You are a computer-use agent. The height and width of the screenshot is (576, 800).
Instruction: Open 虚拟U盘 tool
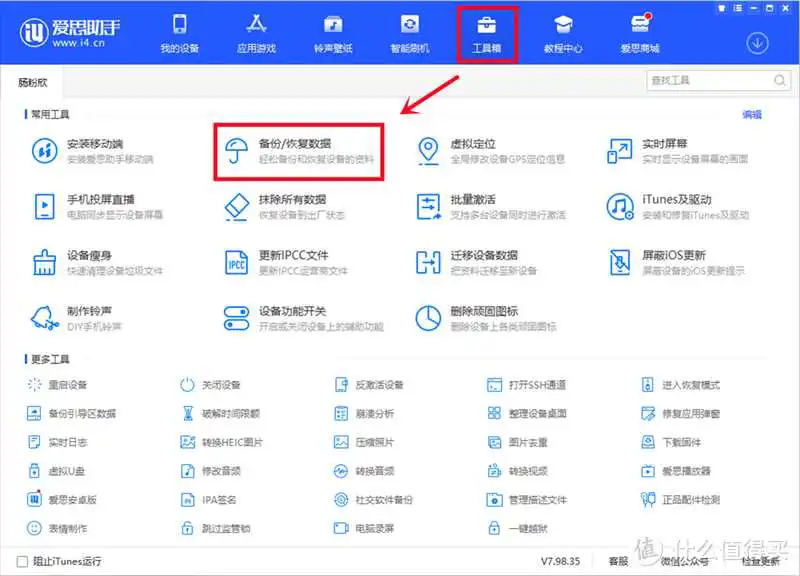coord(56,471)
